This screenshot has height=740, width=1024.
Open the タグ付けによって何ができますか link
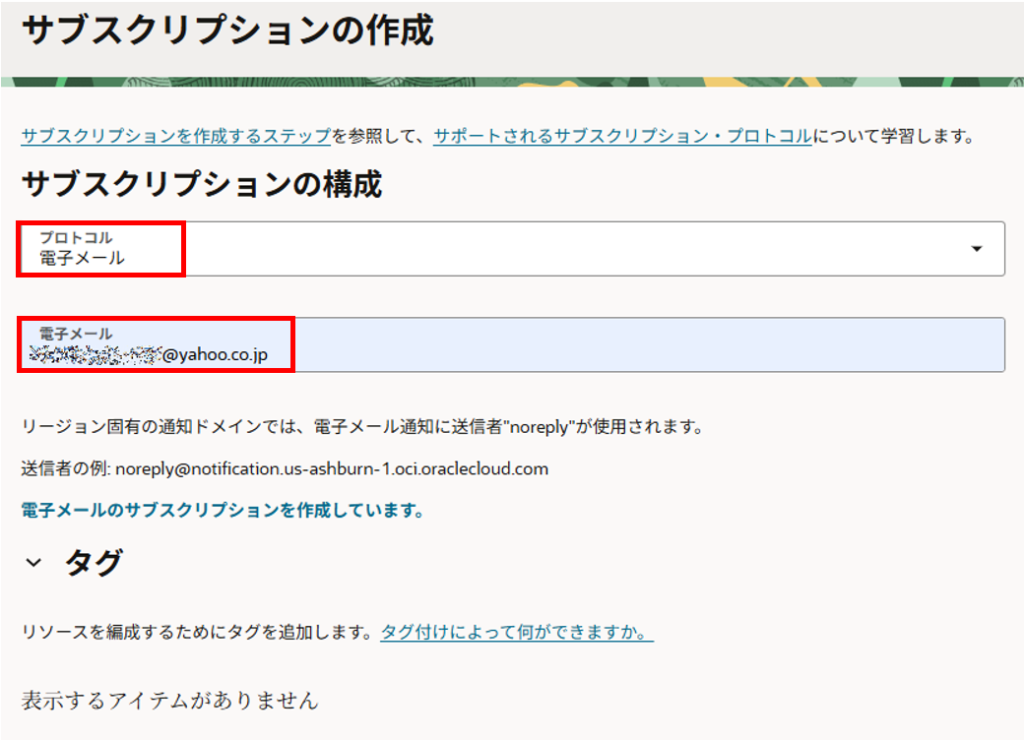[x=516, y=633]
